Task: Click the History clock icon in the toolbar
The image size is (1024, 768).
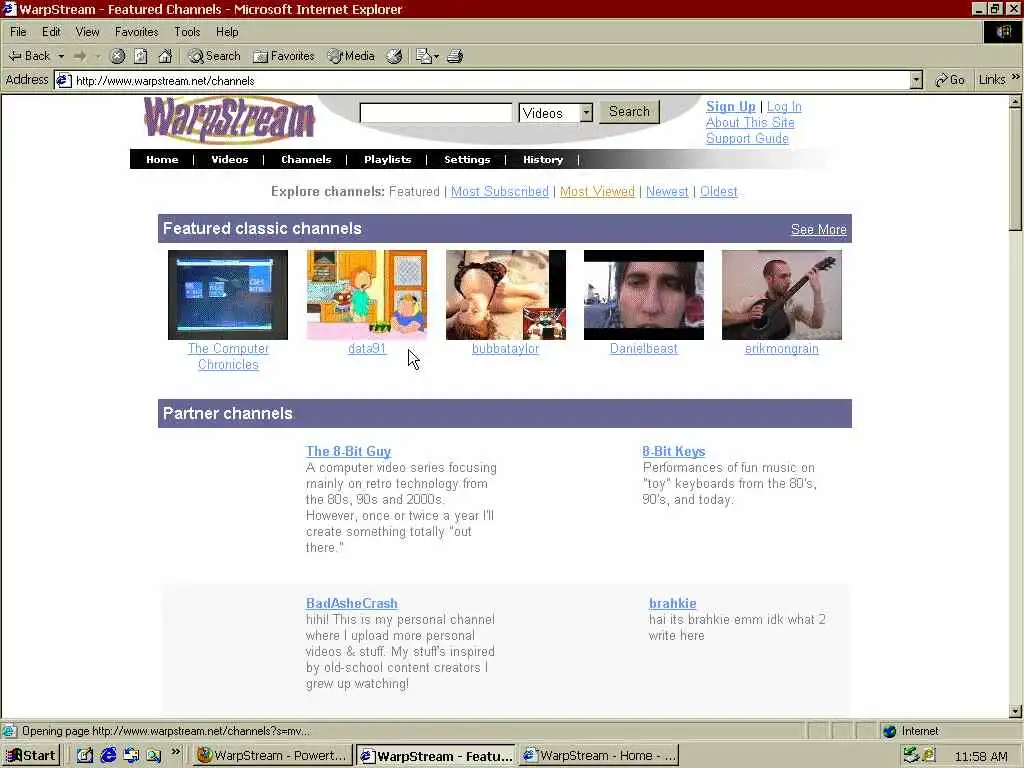Action: [x=394, y=56]
